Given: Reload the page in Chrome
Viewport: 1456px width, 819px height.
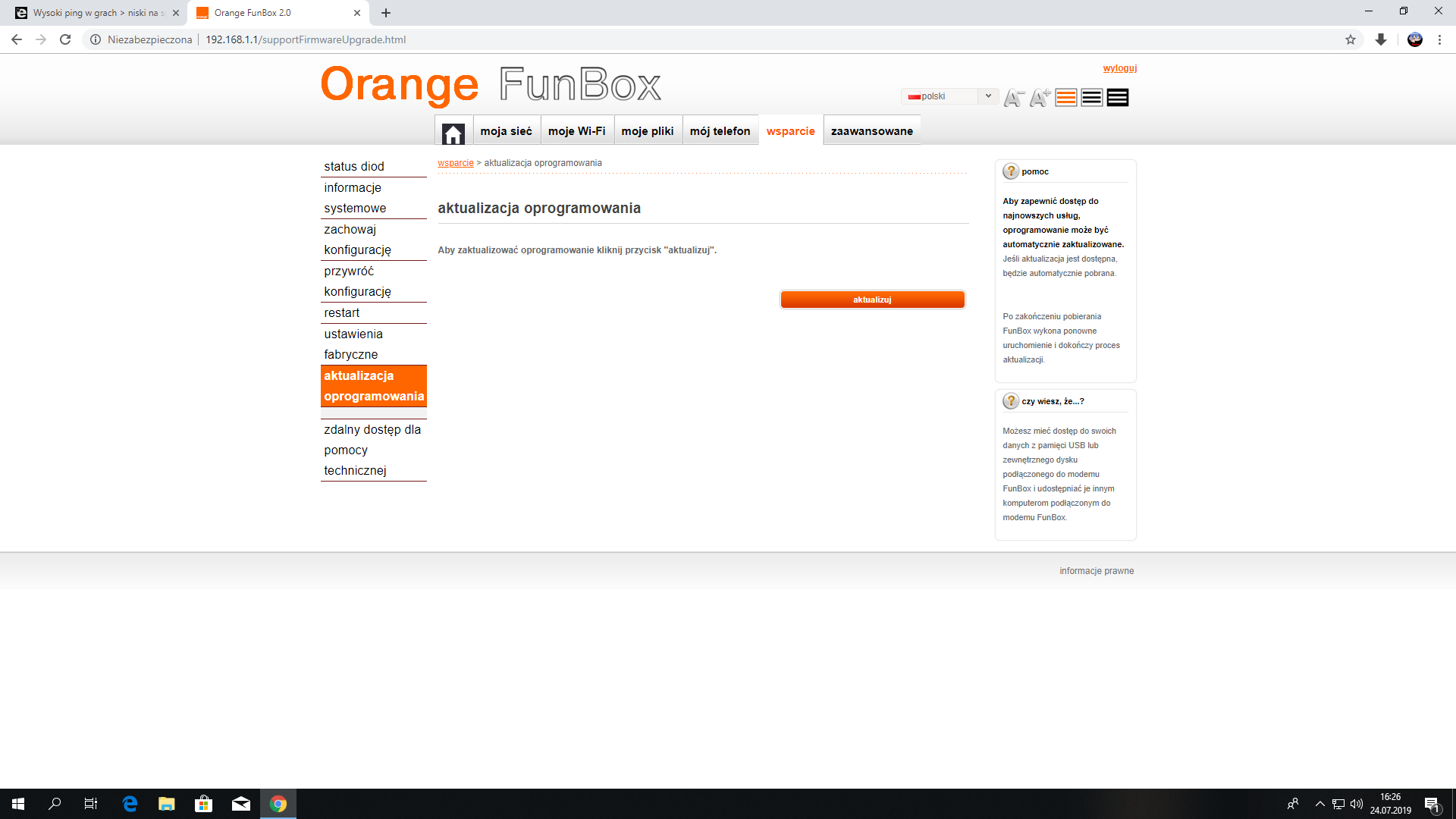Looking at the screenshot, I should 65,39.
